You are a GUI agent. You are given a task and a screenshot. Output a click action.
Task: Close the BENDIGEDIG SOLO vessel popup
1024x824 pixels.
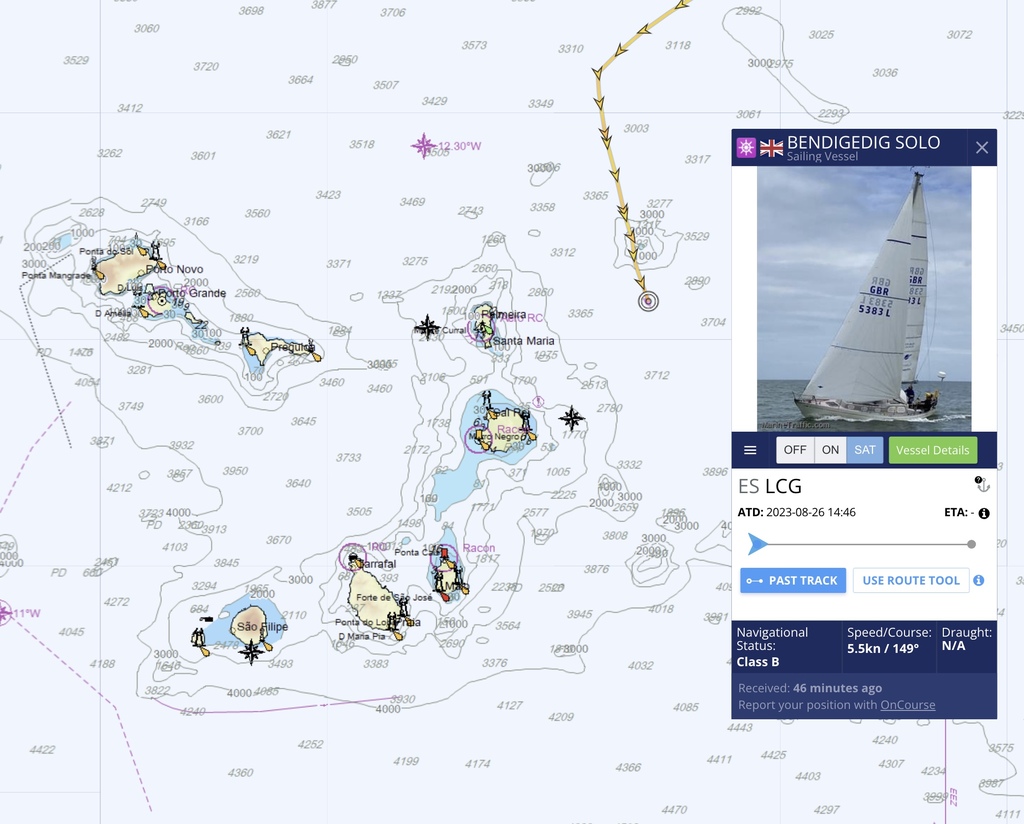(982, 148)
